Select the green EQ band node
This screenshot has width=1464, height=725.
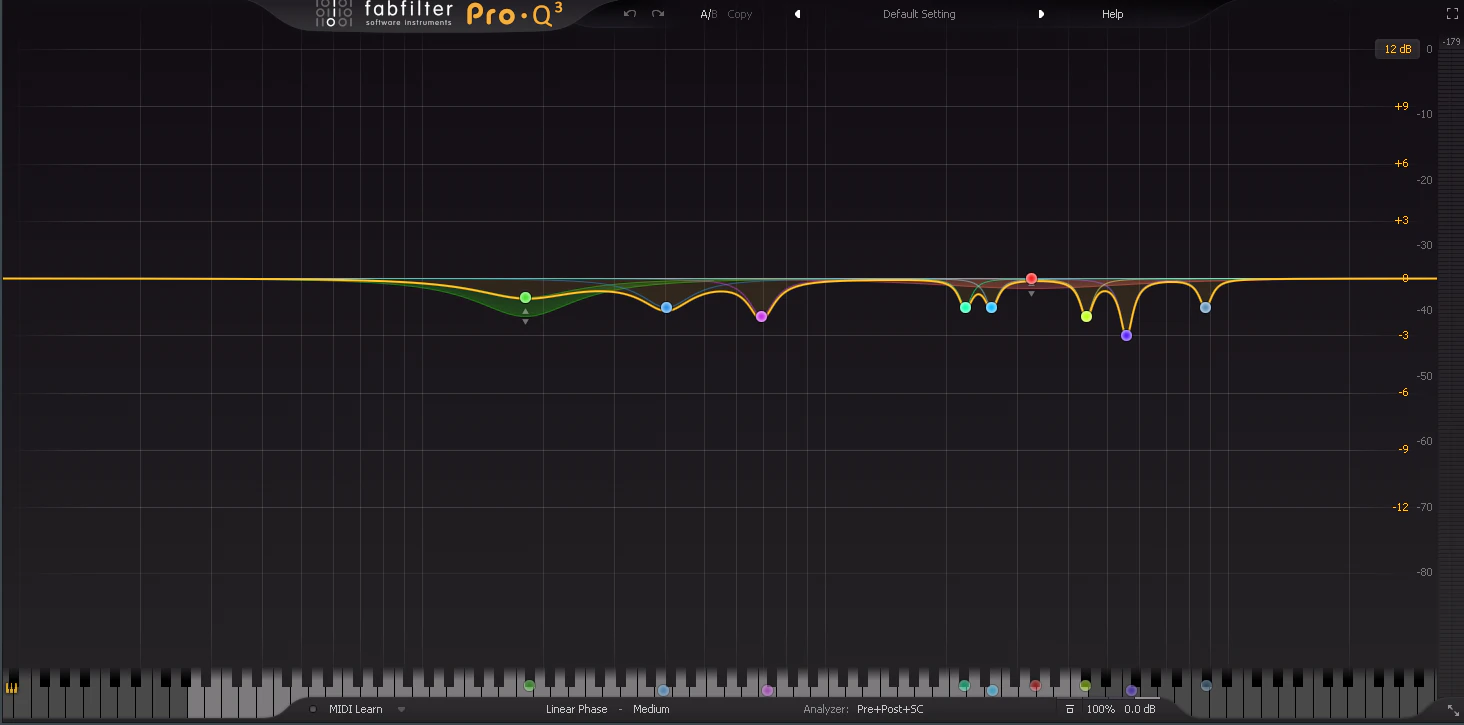pyautogui.click(x=525, y=297)
